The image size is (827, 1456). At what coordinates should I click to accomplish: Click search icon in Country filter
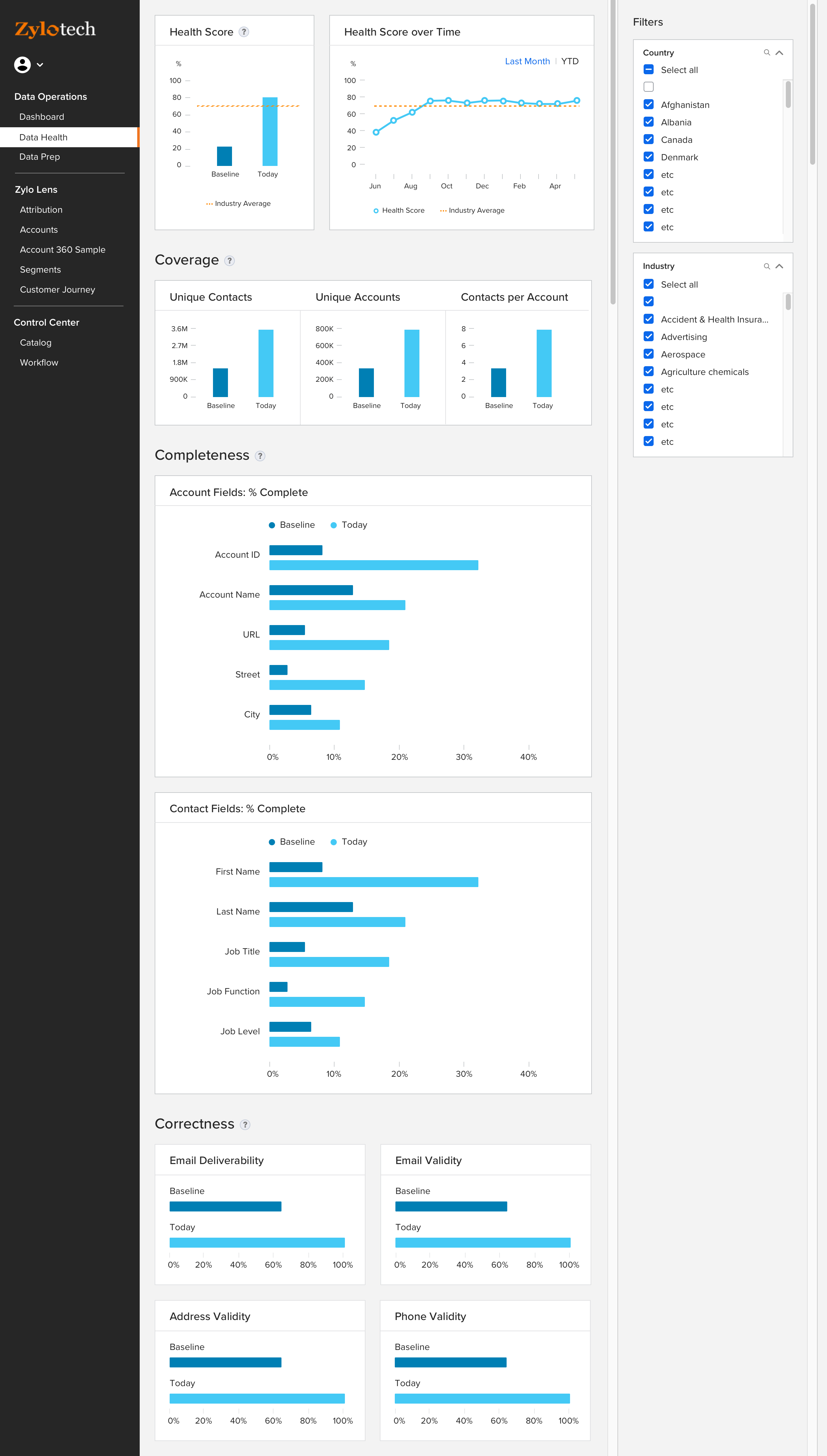766,53
